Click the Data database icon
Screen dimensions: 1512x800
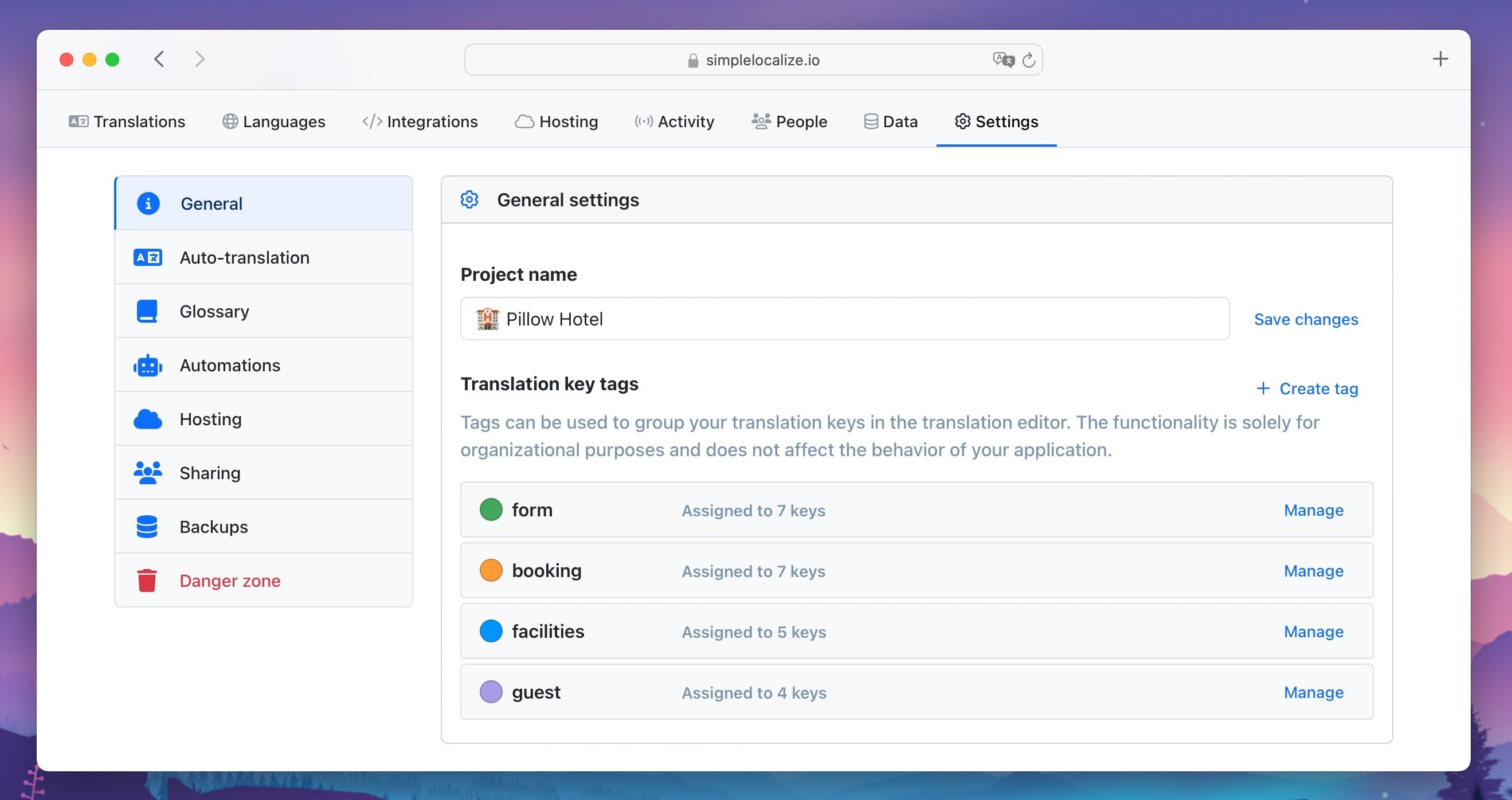871,121
